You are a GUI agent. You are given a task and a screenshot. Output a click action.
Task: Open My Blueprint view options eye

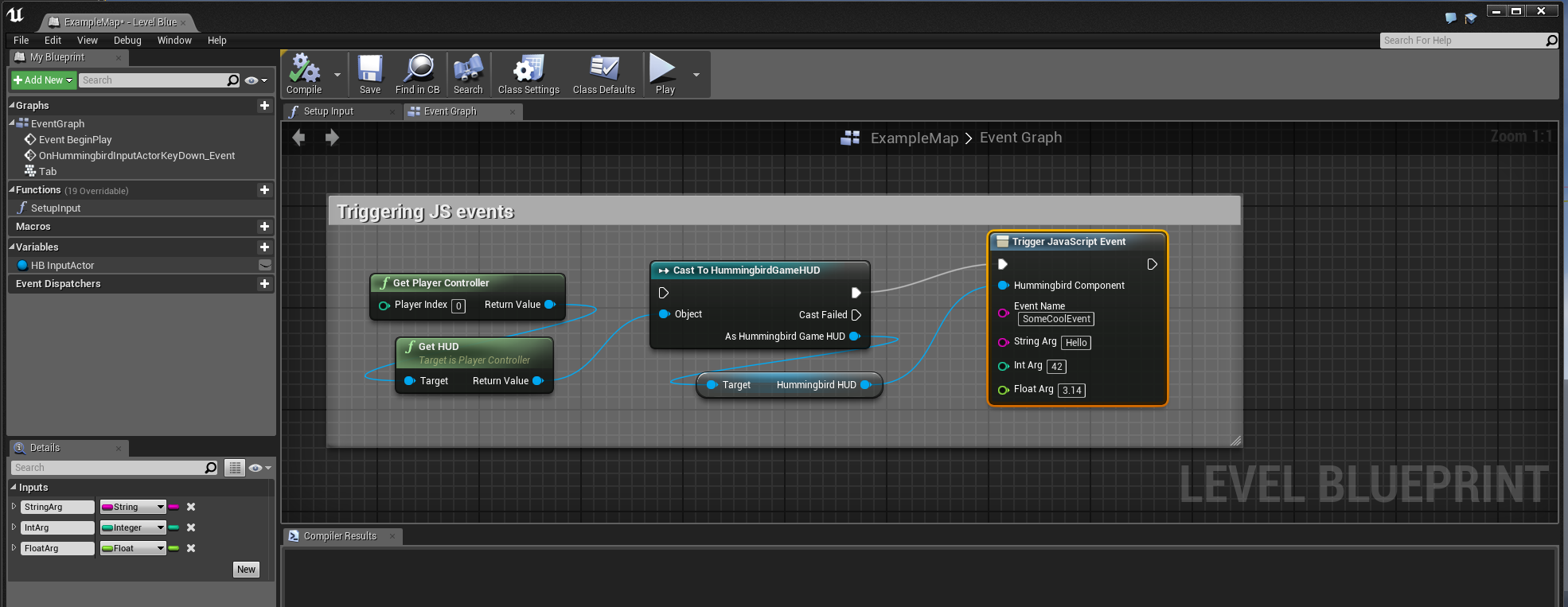pyautogui.click(x=255, y=80)
